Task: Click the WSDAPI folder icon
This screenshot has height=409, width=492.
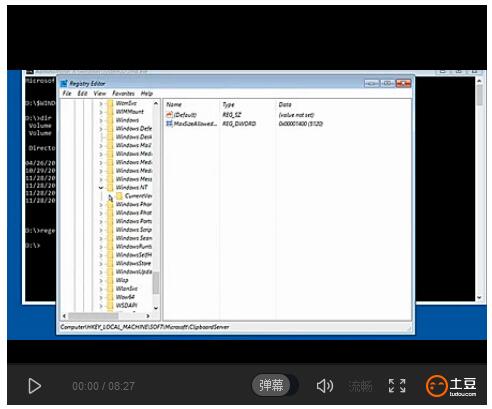Action: tap(110, 305)
